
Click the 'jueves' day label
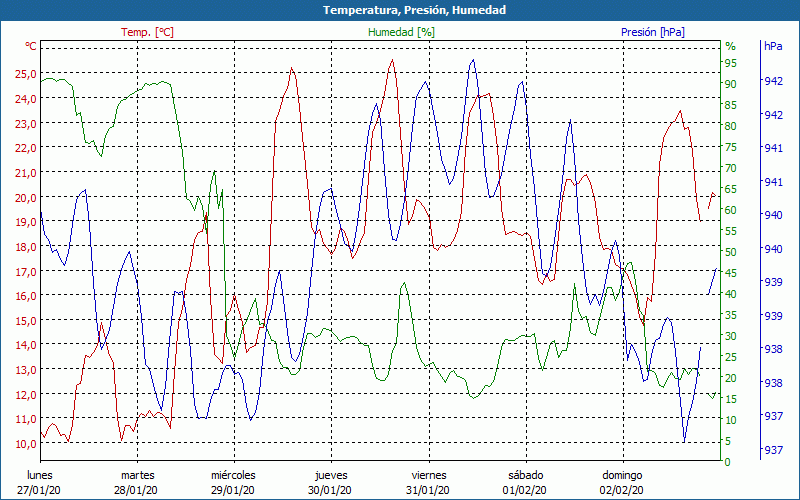[332, 476]
